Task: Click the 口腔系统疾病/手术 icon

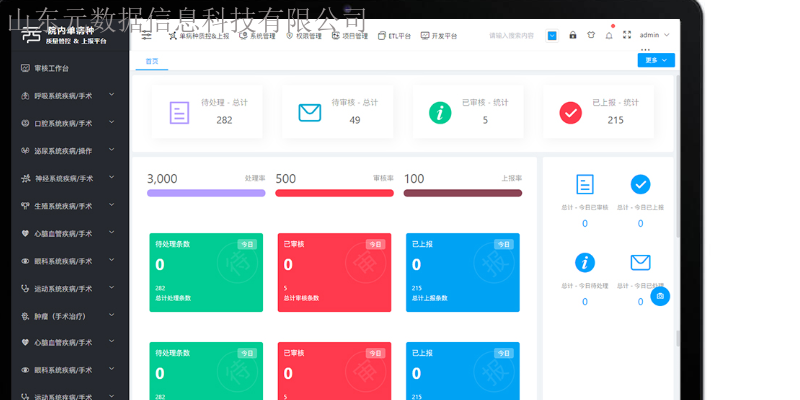Action: [25, 123]
